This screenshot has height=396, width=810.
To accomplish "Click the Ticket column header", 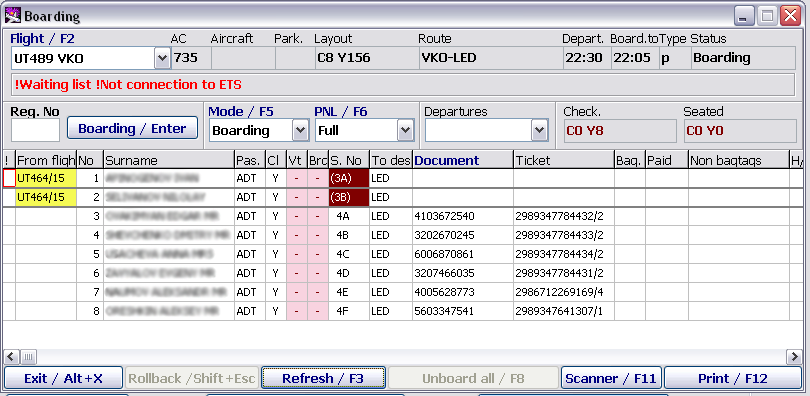I will pyautogui.click(x=564, y=161).
